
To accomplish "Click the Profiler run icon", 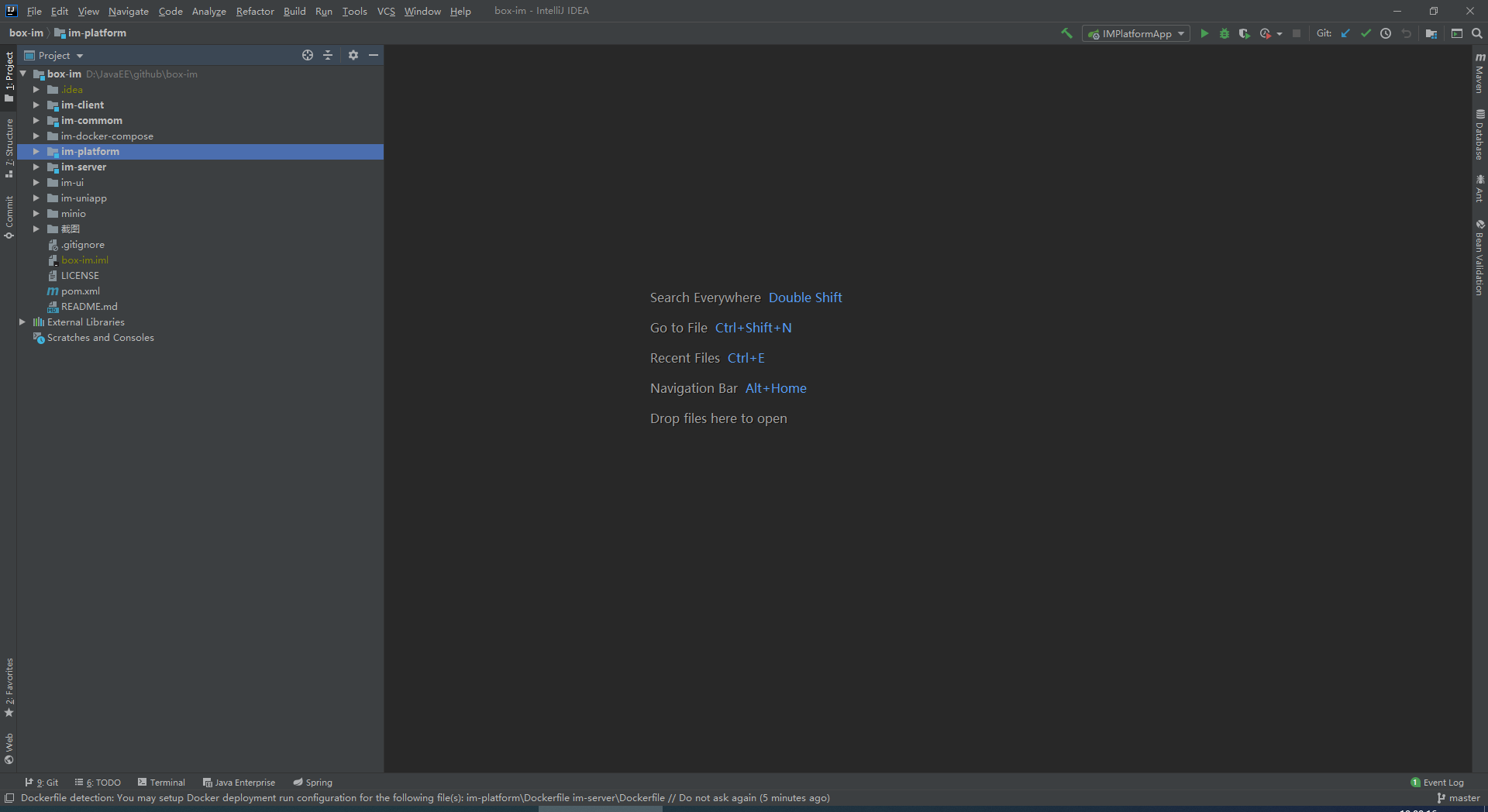I will click(x=1265, y=33).
